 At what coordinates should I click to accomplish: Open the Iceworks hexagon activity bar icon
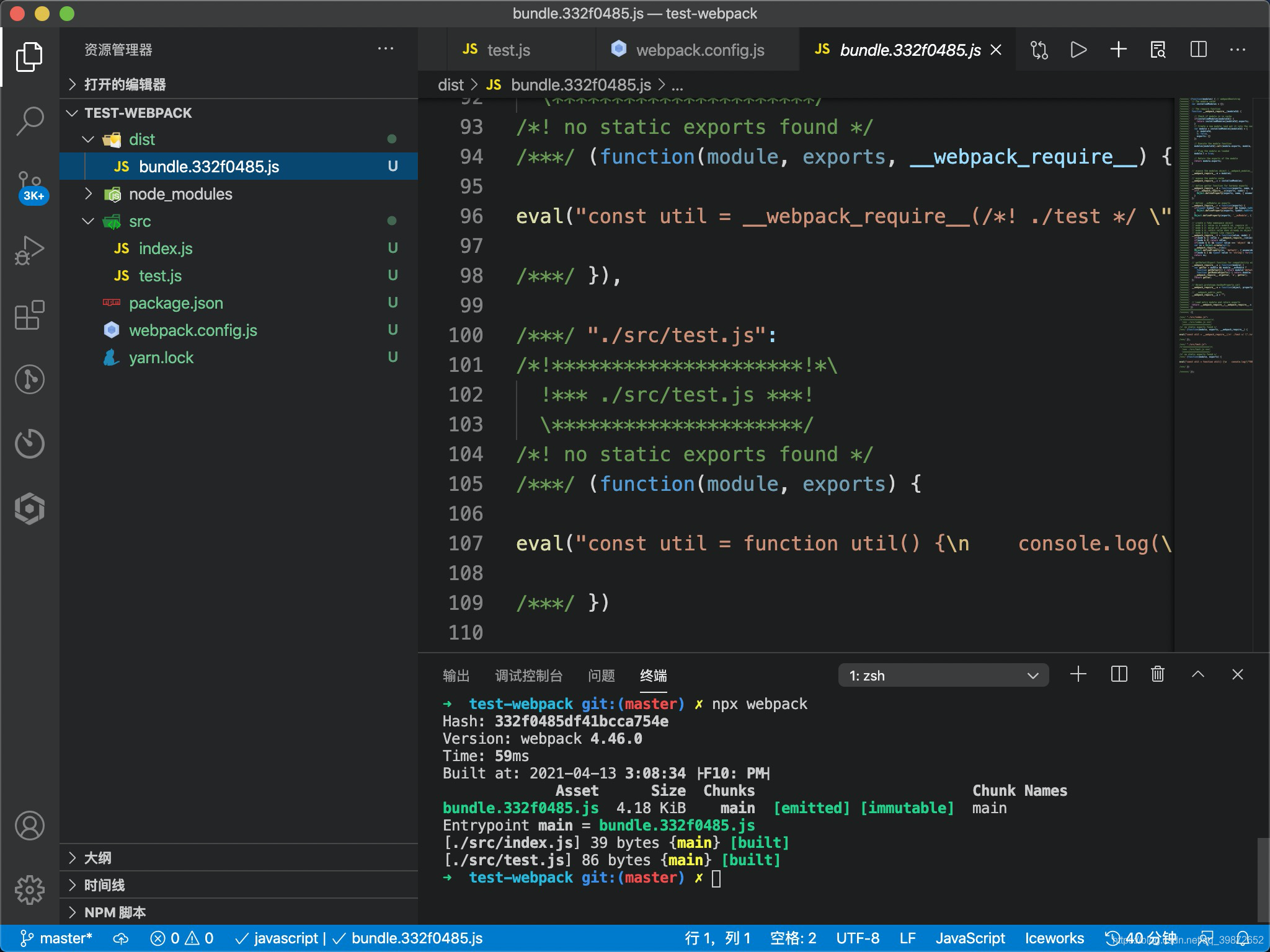(29, 508)
